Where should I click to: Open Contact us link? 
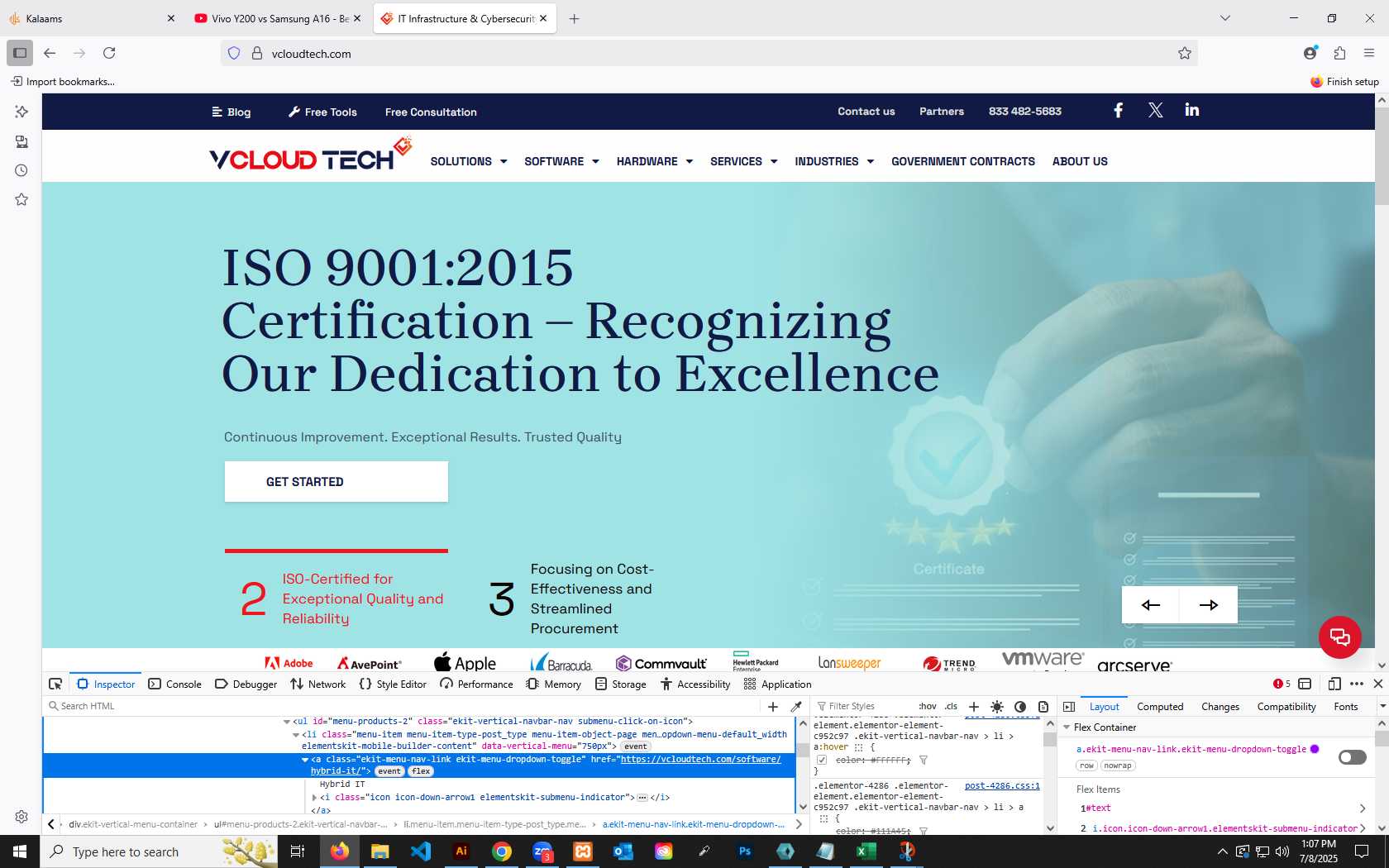coord(866,111)
